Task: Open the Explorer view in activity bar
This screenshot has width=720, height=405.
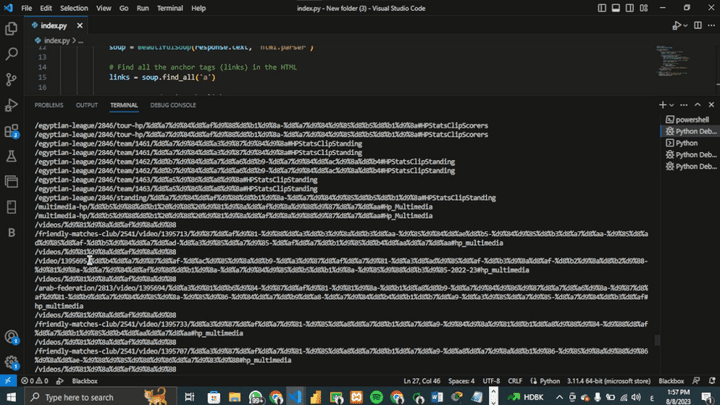Action: tap(11, 29)
